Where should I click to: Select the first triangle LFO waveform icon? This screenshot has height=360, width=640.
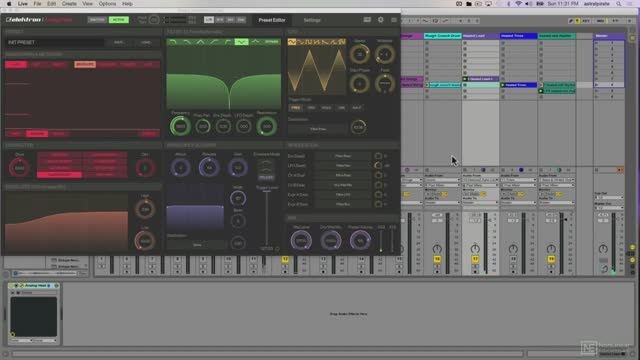coord(292,42)
